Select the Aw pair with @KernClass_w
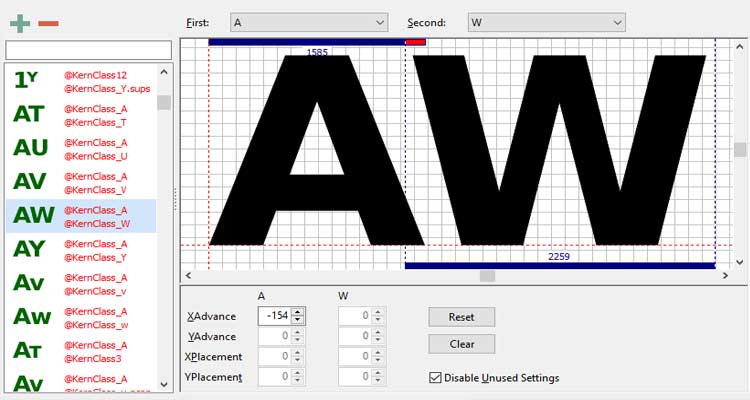 [81, 317]
